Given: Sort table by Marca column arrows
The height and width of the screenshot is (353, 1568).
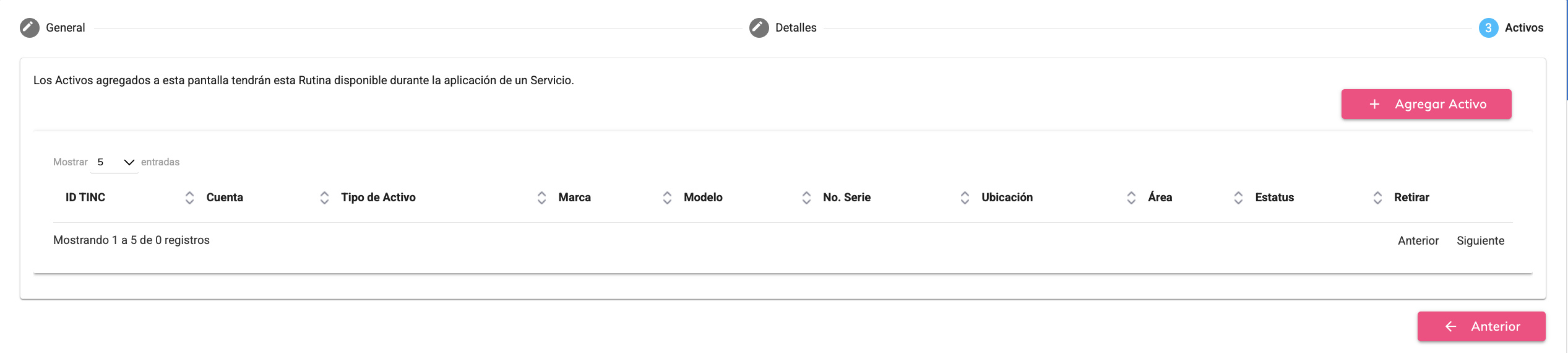Looking at the screenshot, I should pos(667,198).
